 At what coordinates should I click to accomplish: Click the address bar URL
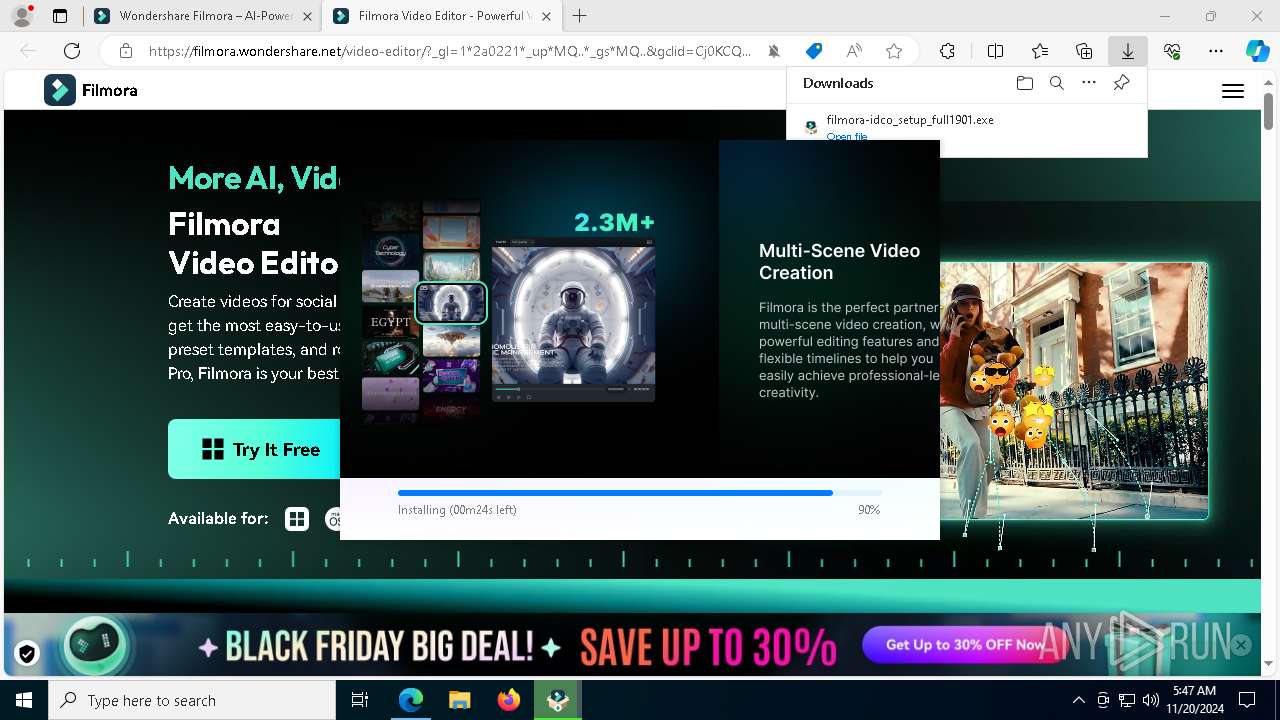pos(450,51)
